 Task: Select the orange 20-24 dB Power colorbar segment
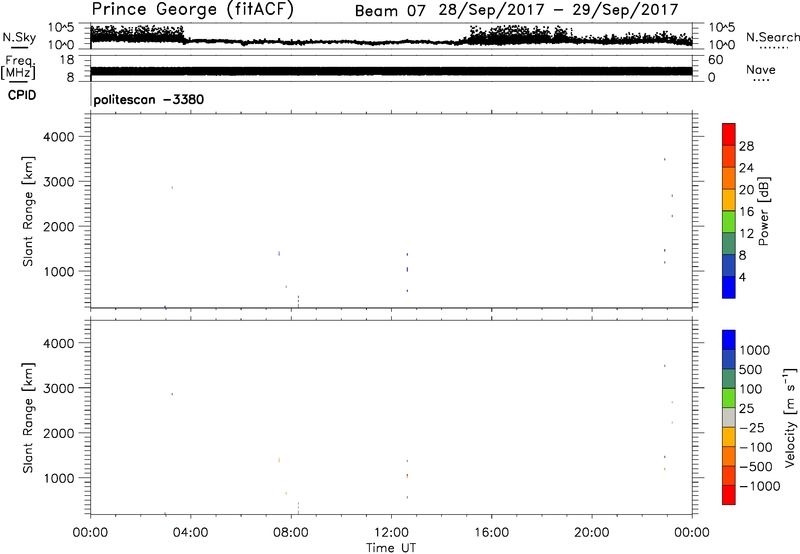coord(729,178)
